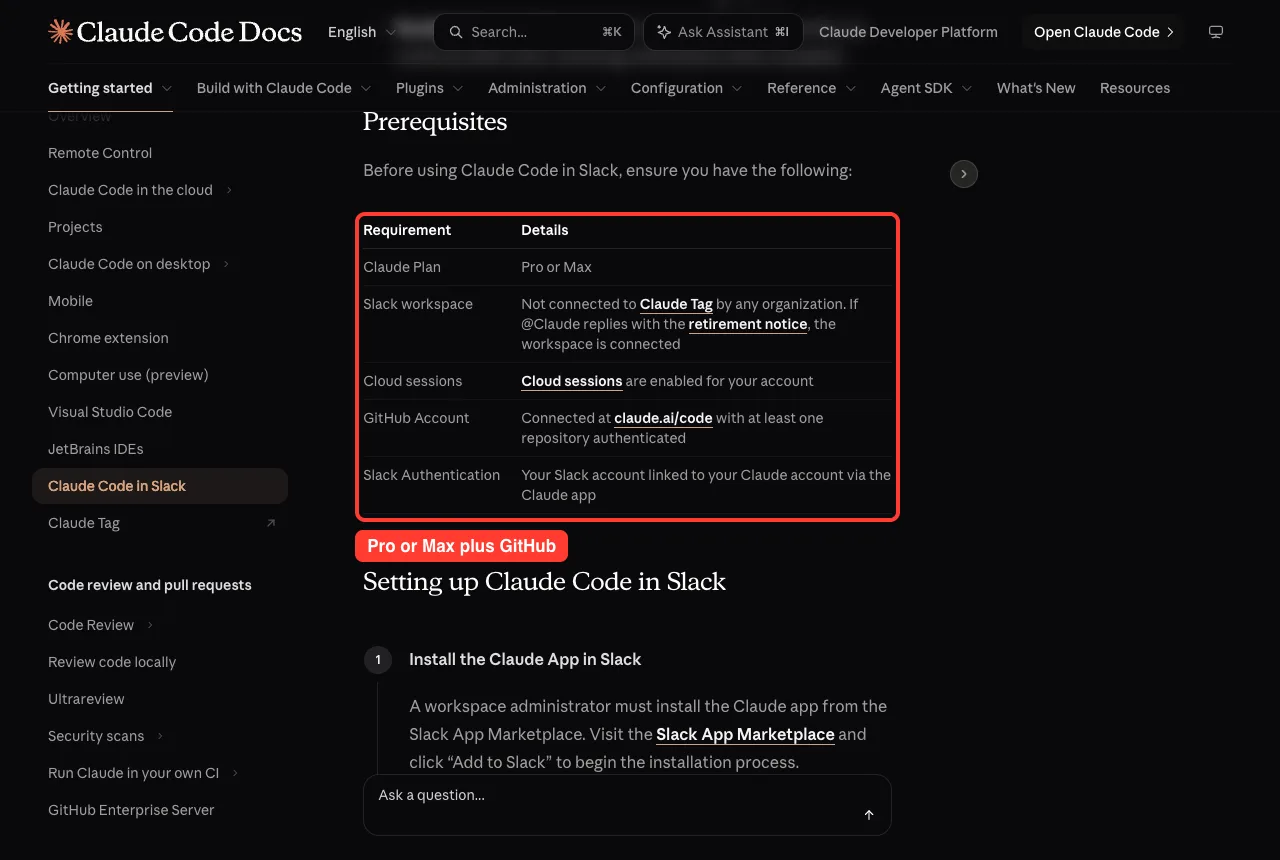Expand the Getting started menu
This screenshot has height=860, width=1280.
[x=110, y=88]
